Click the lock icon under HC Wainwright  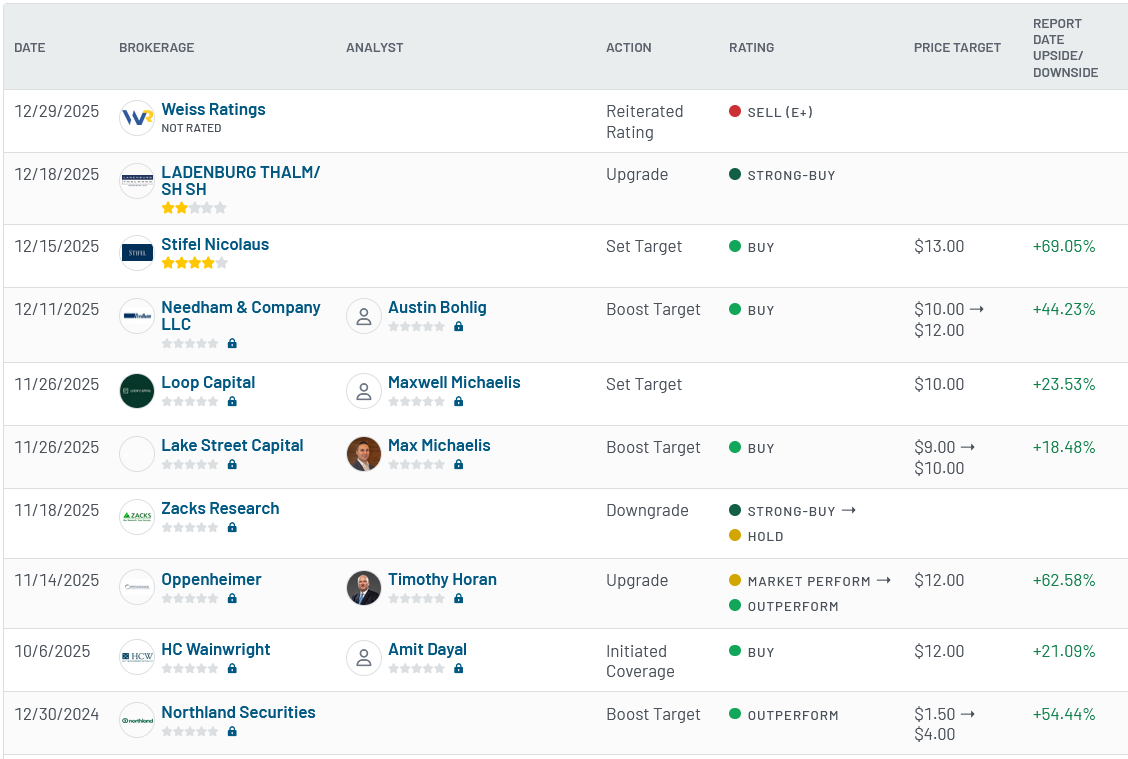[232, 668]
